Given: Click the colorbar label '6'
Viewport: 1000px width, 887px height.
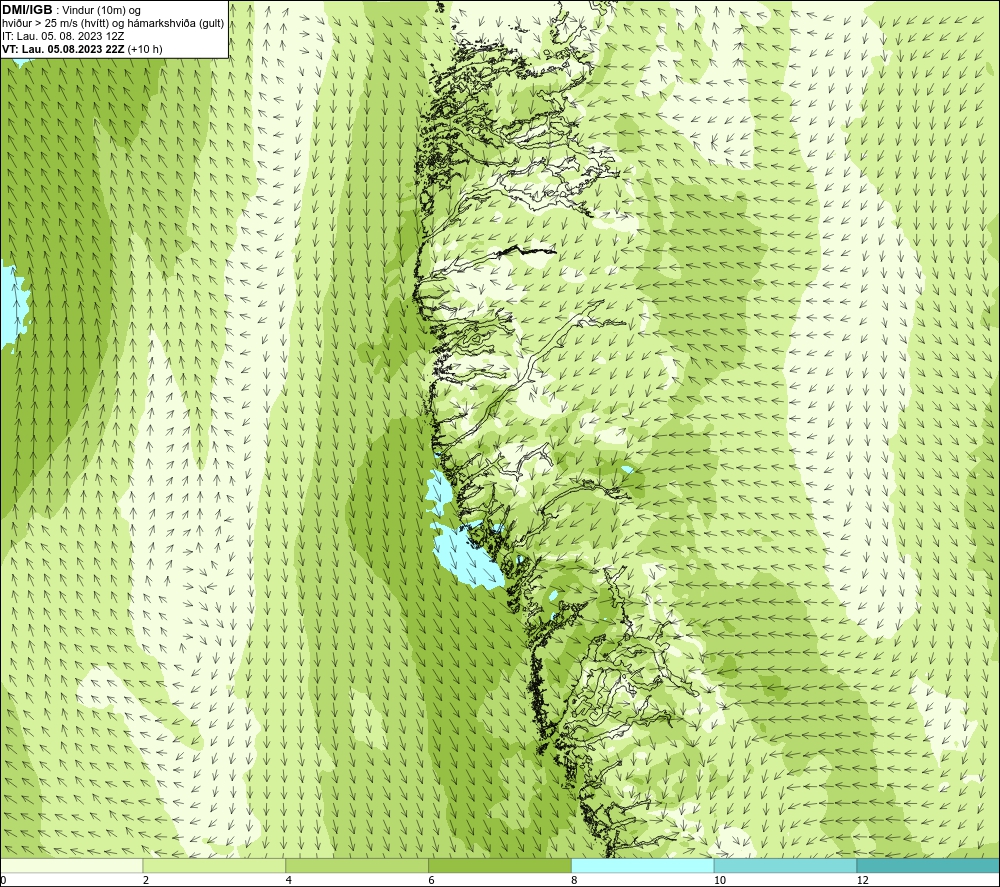Looking at the screenshot, I should 432,880.
